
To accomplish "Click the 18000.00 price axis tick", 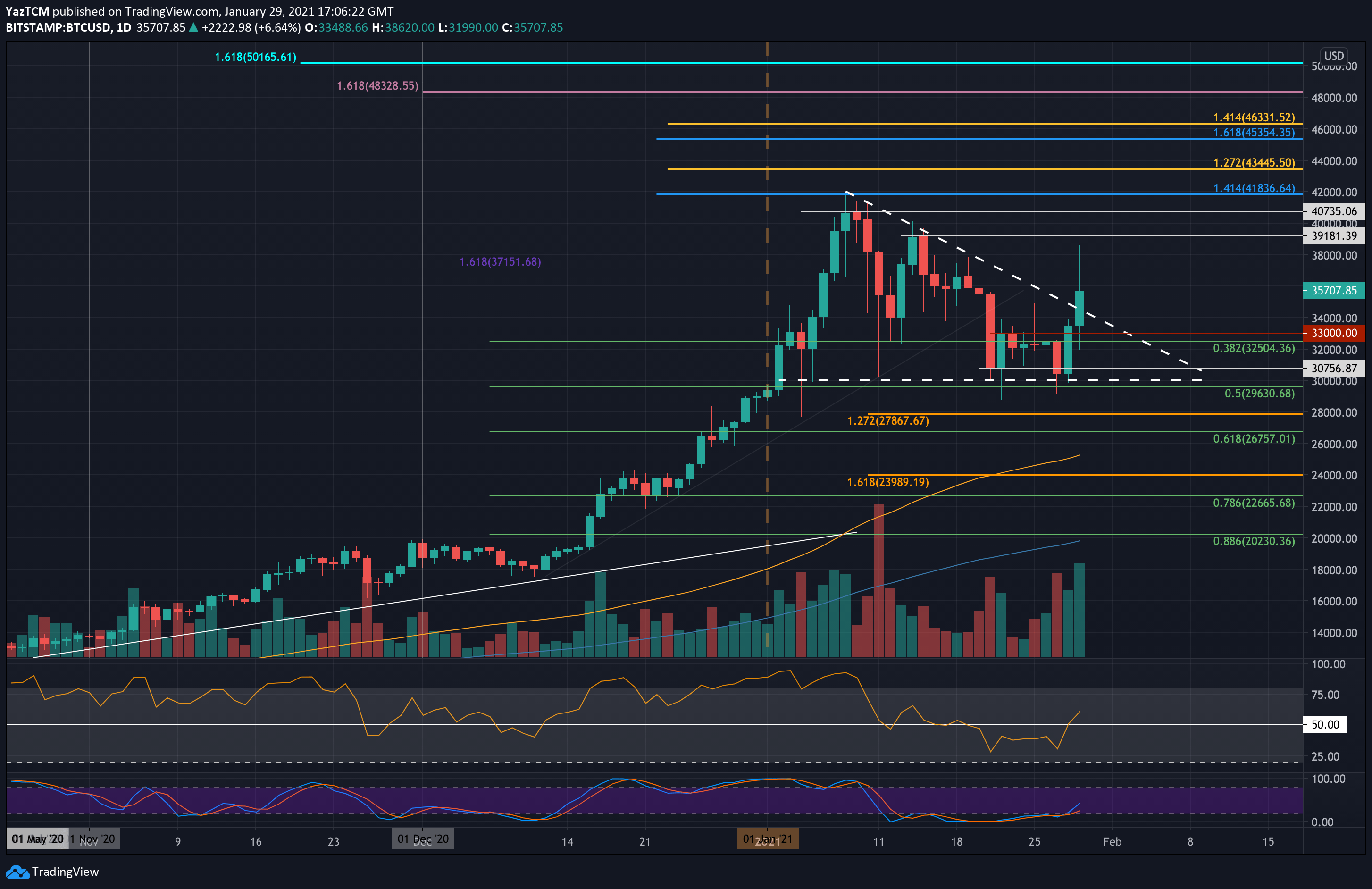I will click(1334, 570).
